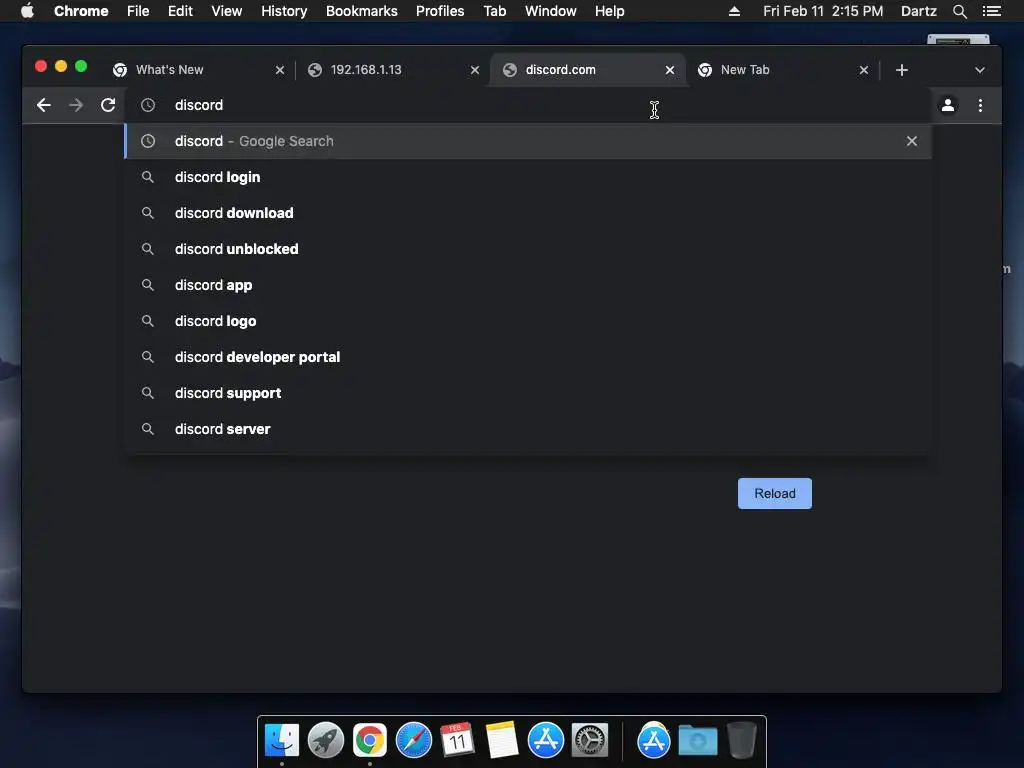Select the discord app suggestion
Viewport: 1024px width, 768px height.
(x=528, y=285)
